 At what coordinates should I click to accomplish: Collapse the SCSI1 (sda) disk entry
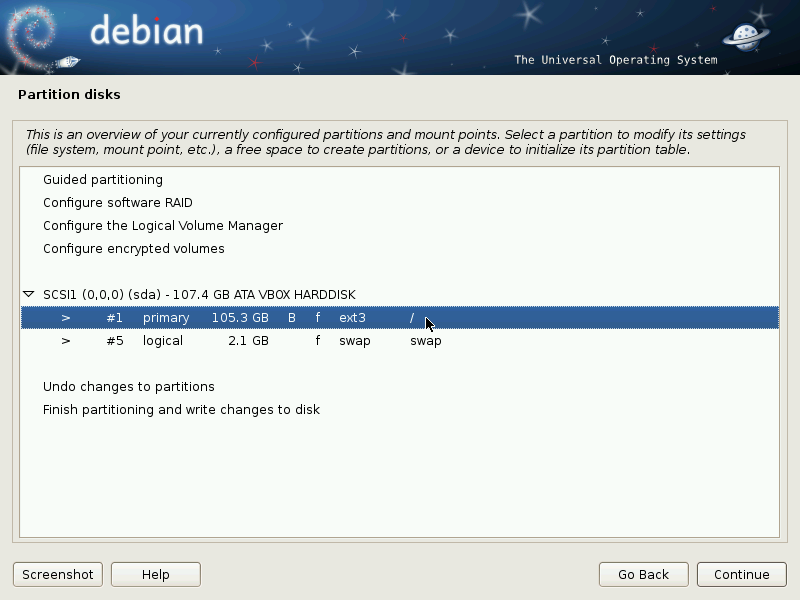point(27,294)
